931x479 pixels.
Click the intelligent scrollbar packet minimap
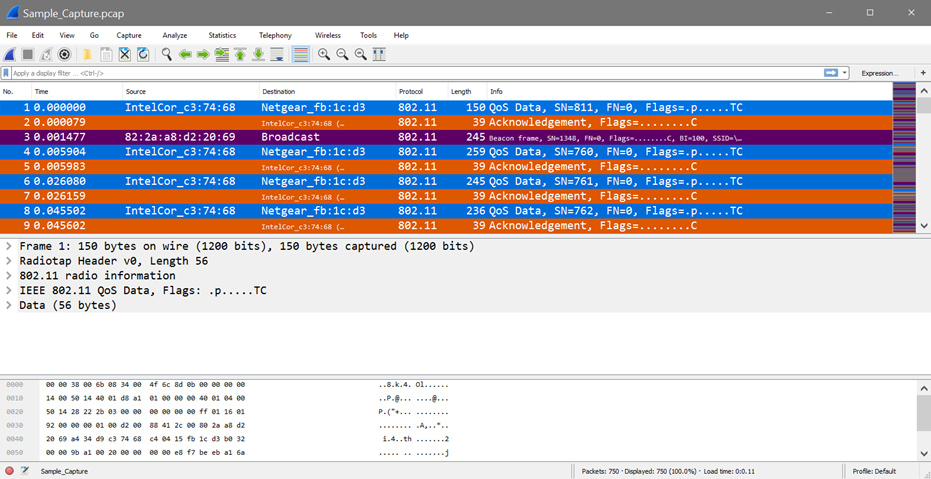pos(904,158)
